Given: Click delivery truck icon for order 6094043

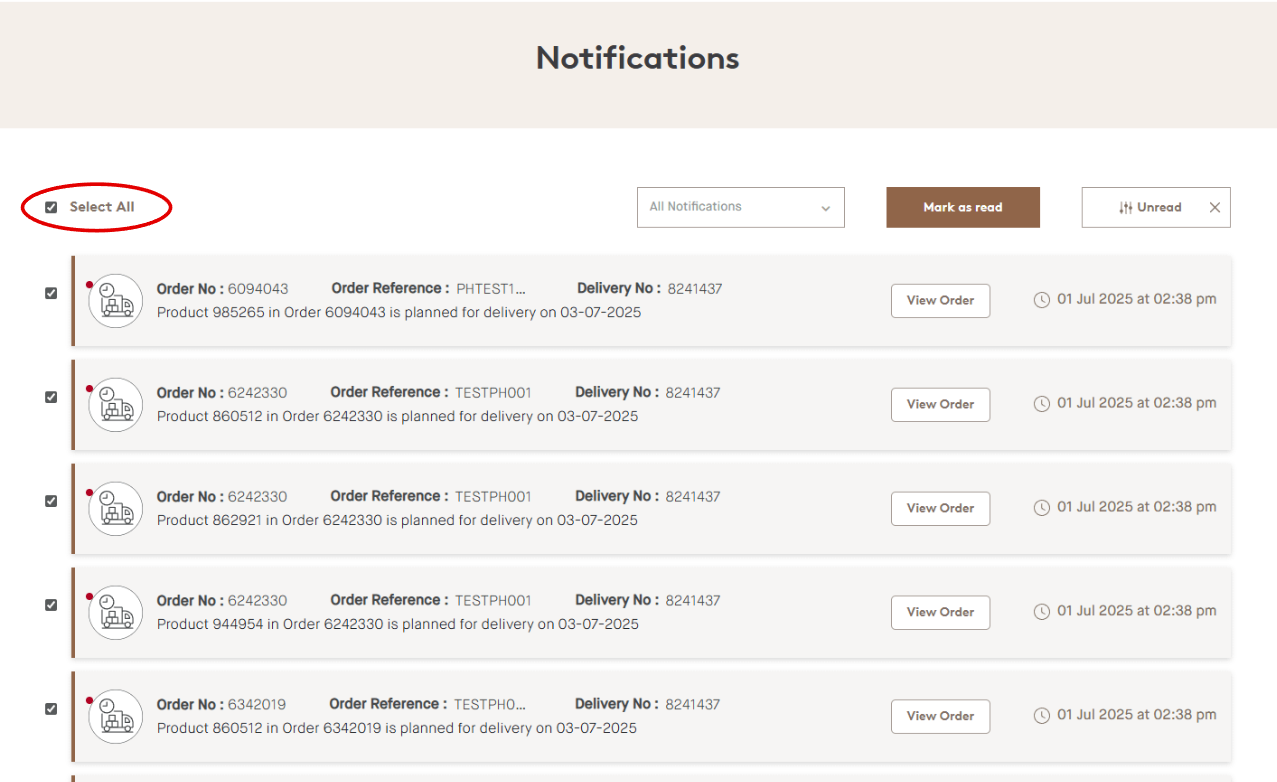Looking at the screenshot, I should tap(116, 301).
